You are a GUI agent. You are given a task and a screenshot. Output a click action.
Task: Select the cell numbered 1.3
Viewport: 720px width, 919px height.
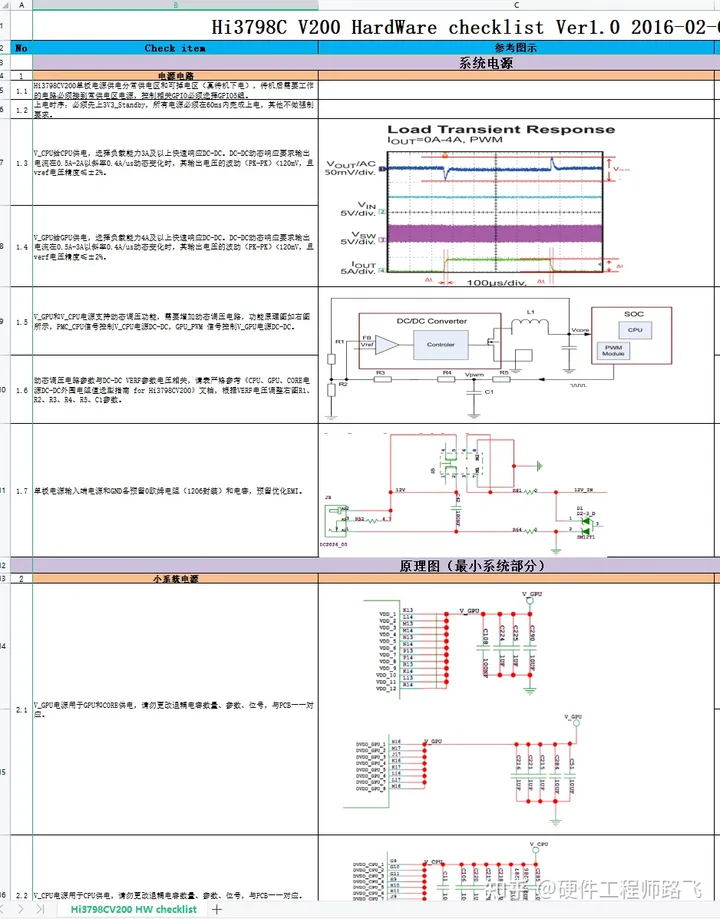(22, 162)
